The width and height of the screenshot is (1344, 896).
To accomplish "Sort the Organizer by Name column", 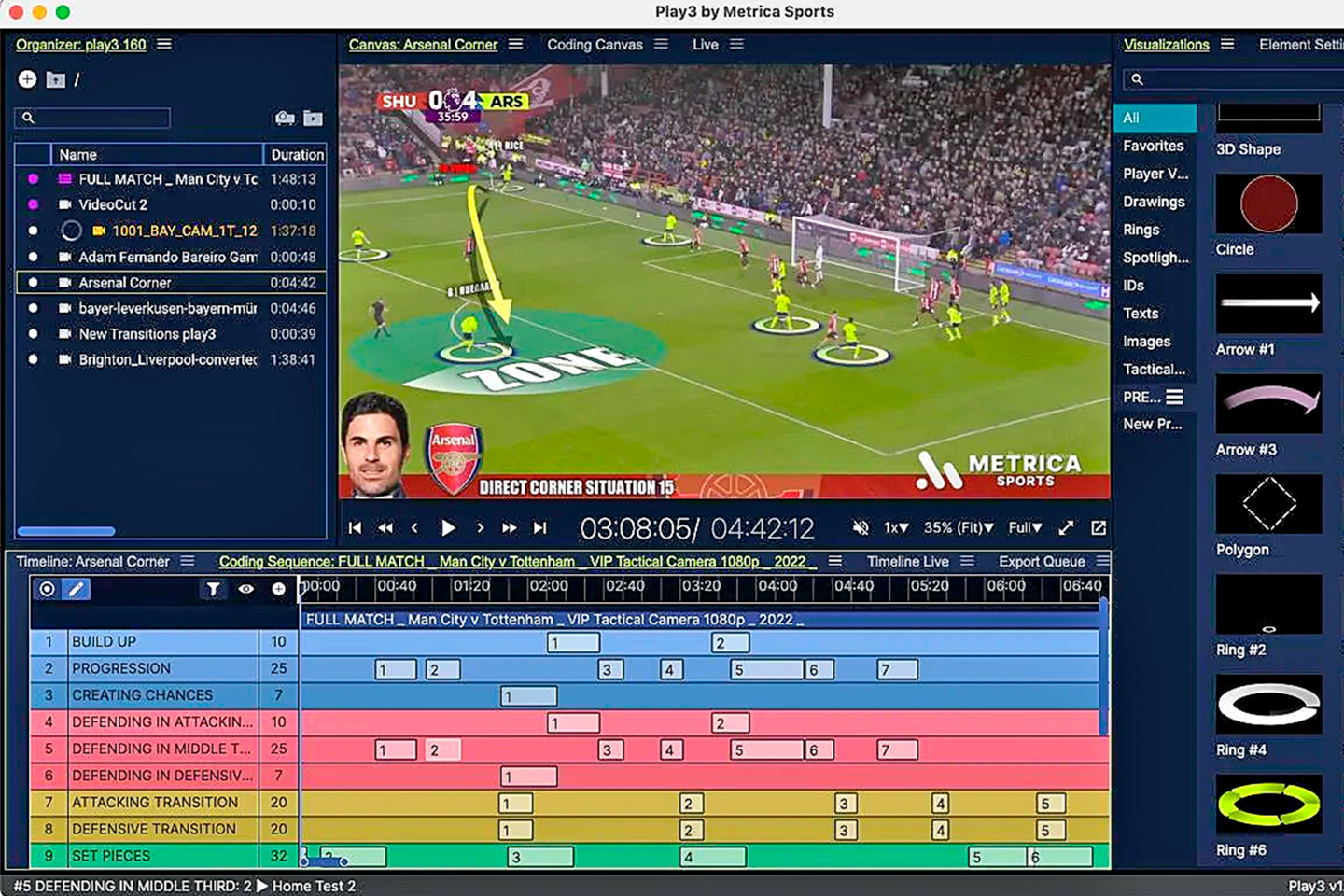I will [157, 154].
